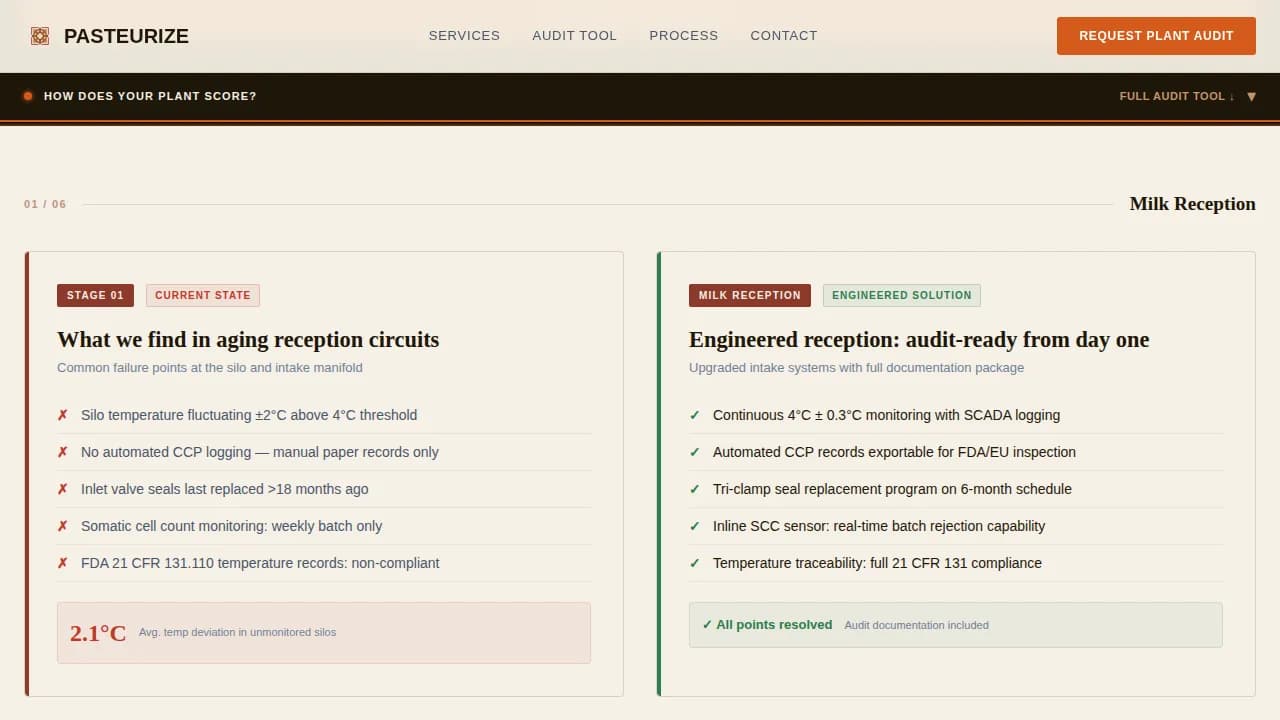Click the orange dot in audit banner
This screenshot has height=720, width=1280.
[x=28, y=96]
